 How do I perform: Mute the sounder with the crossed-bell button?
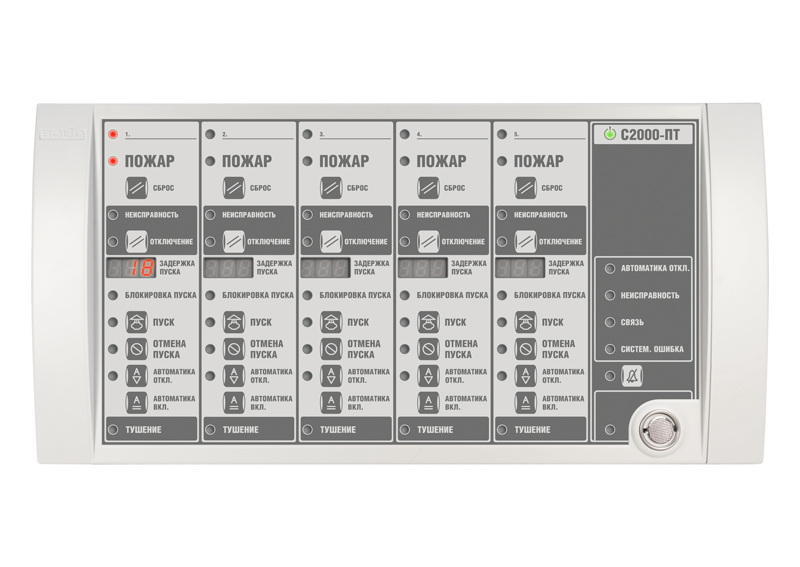[632, 376]
